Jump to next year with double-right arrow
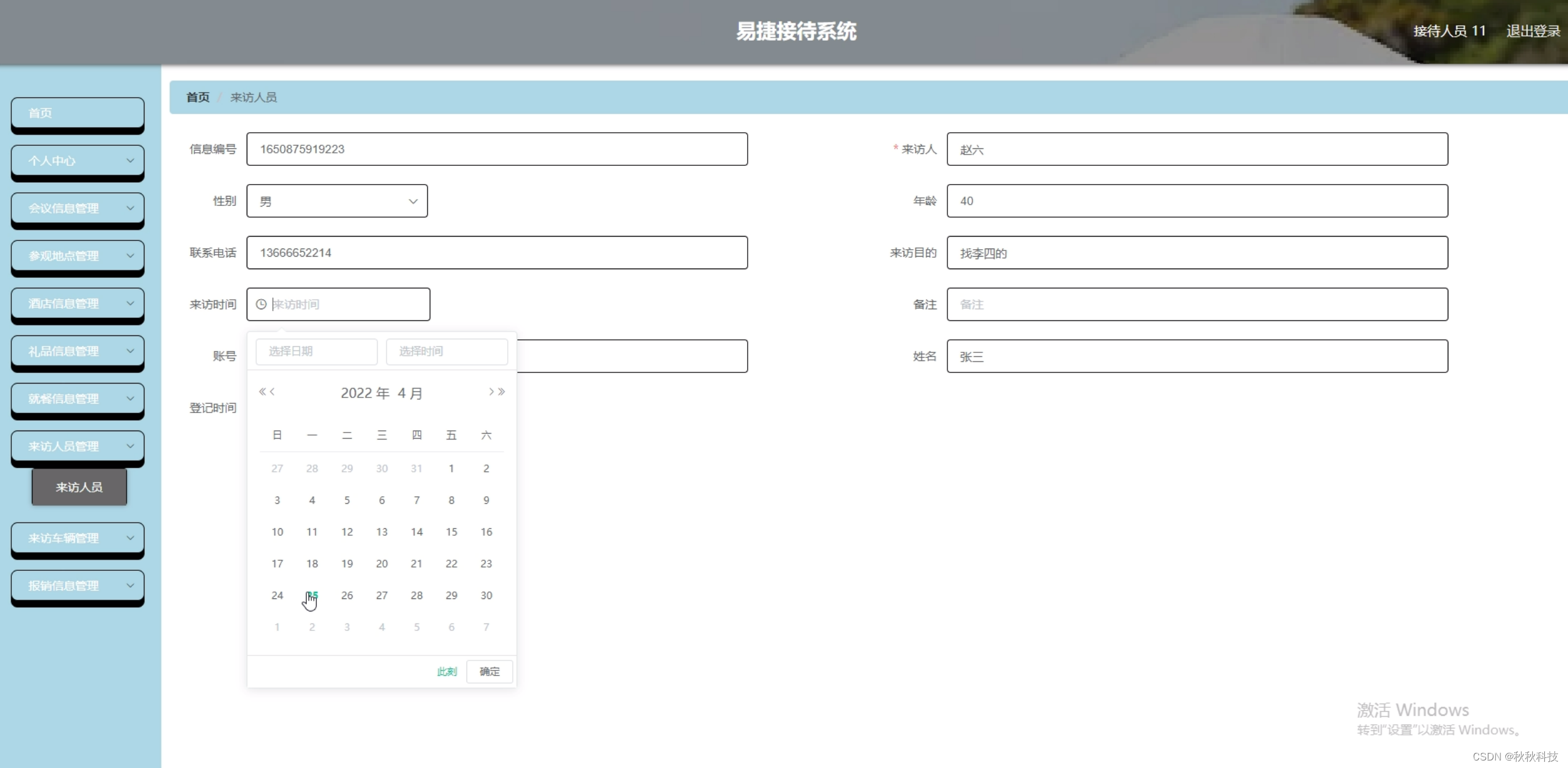 (501, 391)
